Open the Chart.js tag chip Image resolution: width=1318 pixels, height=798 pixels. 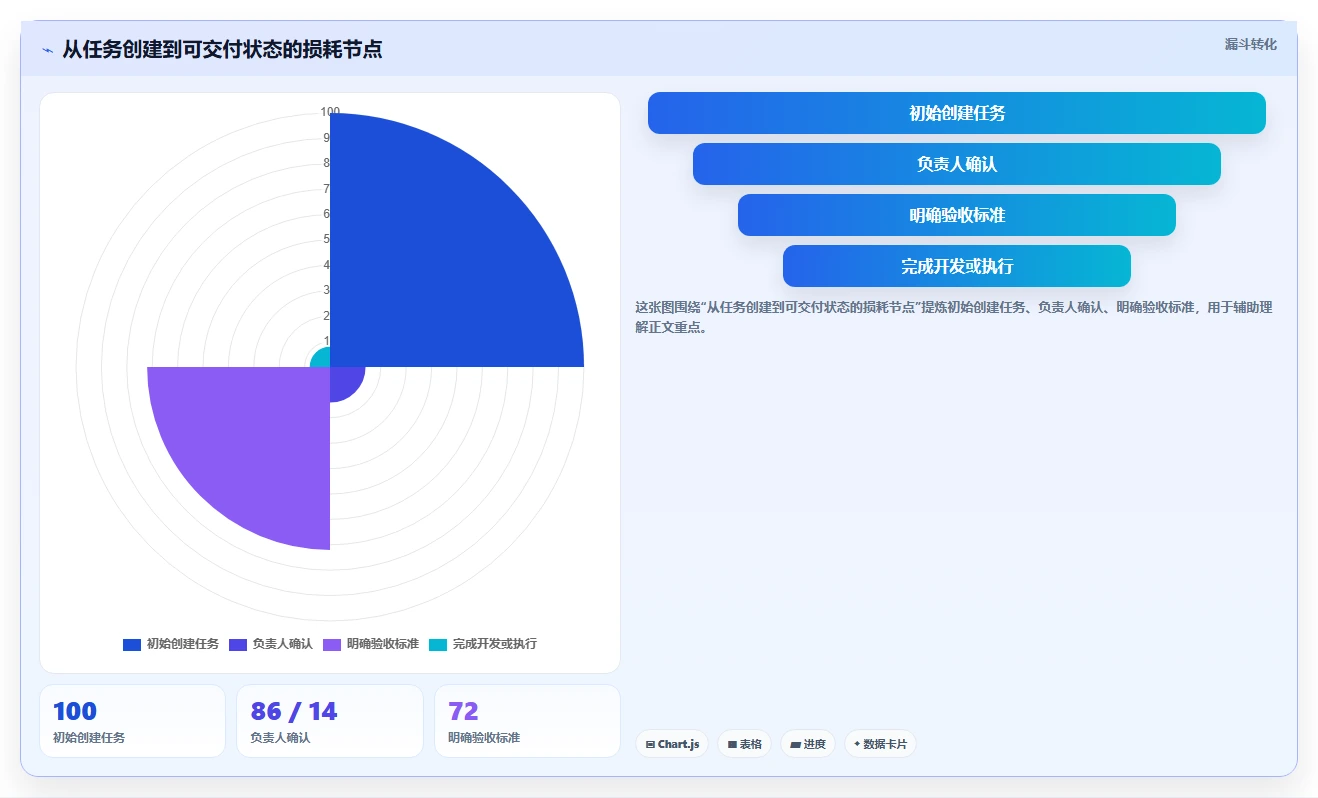pos(672,744)
